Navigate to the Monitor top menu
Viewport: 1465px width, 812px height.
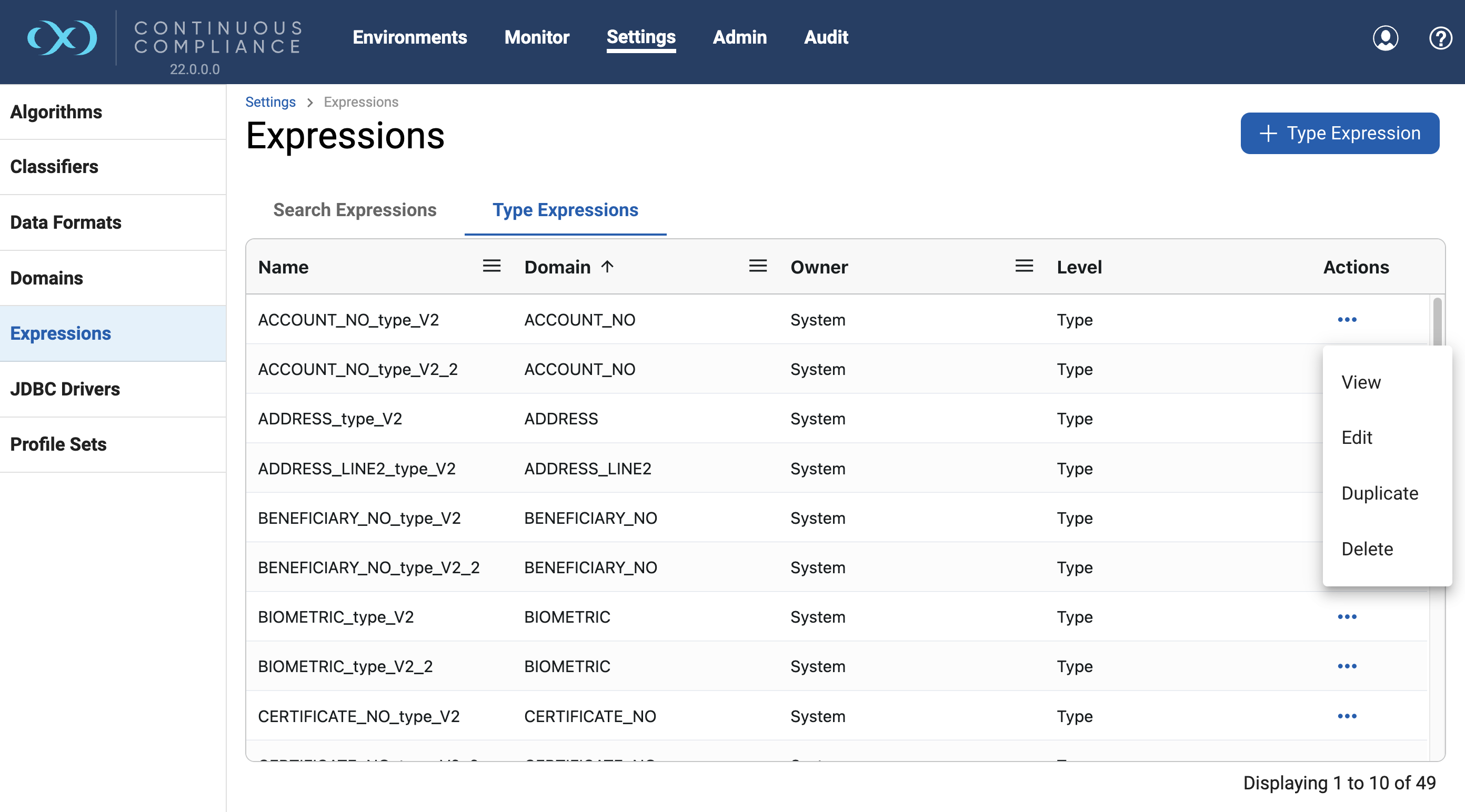point(536,37)
